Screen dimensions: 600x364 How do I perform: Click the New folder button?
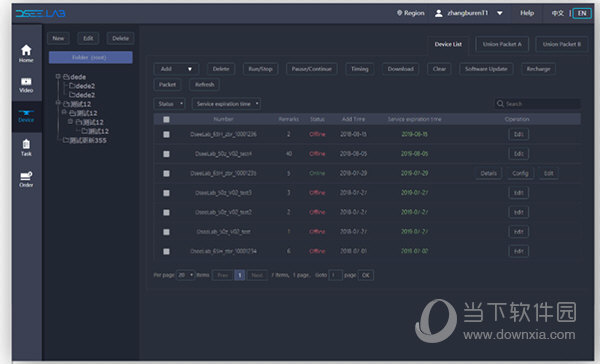click(58, 38)
